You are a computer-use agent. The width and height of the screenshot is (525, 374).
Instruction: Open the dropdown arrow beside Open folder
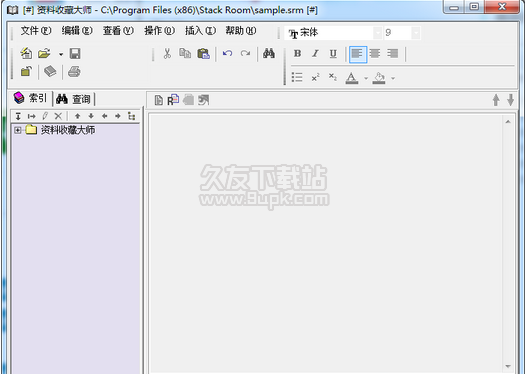tap(61, 54)
